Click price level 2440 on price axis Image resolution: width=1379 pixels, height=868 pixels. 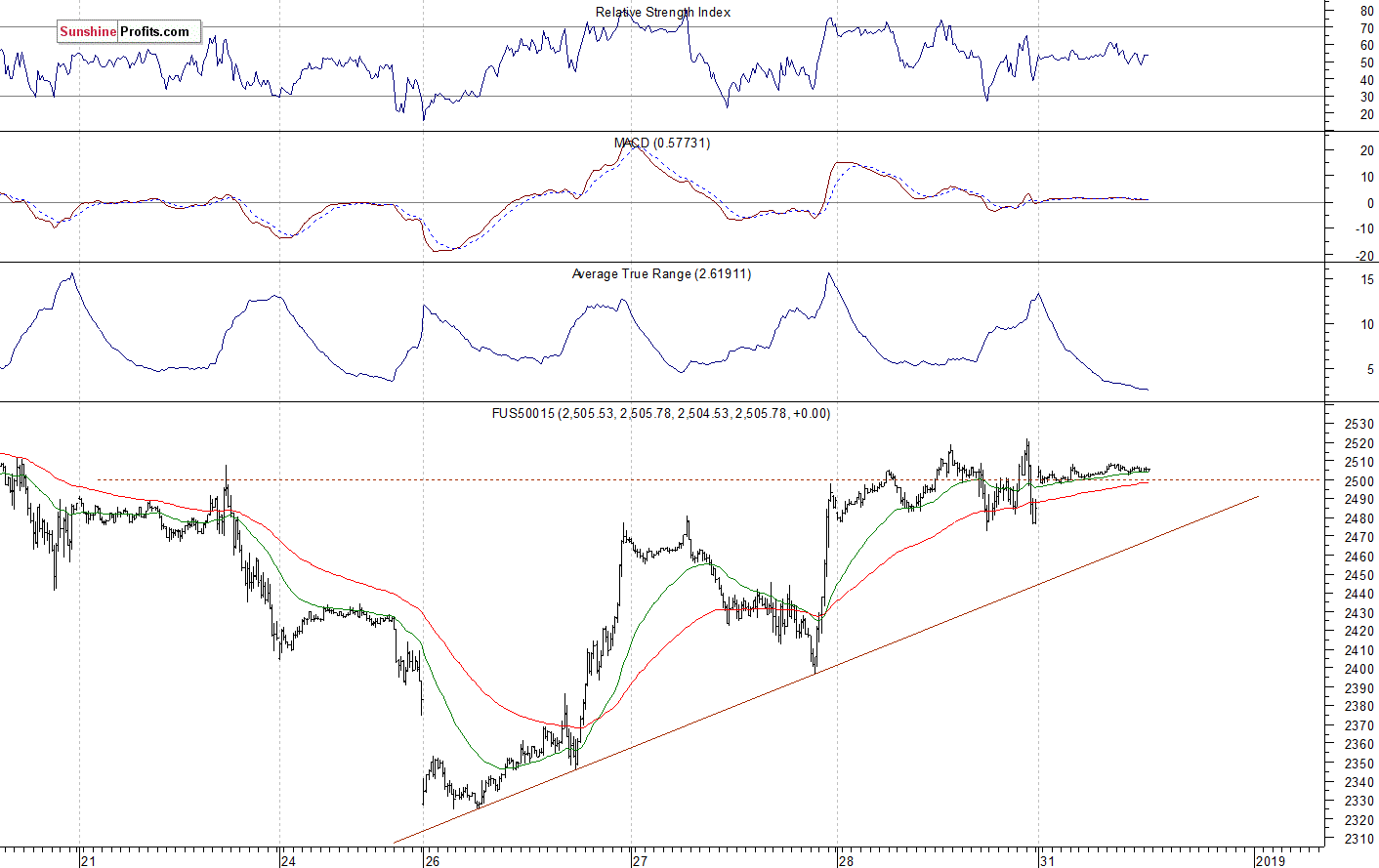(x=1359, y=595)
